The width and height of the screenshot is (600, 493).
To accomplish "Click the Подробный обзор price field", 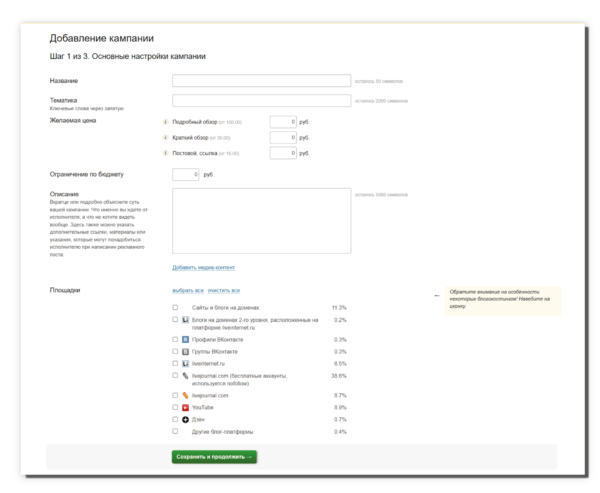I will coord(283,122).
